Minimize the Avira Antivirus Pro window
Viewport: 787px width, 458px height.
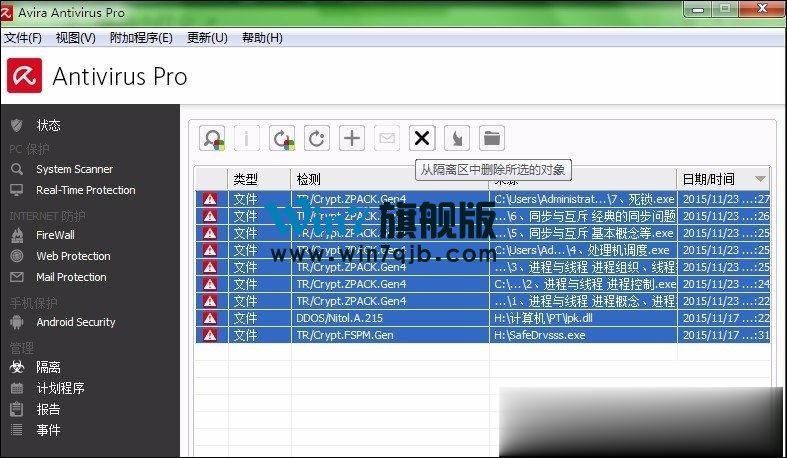[697, 9]
